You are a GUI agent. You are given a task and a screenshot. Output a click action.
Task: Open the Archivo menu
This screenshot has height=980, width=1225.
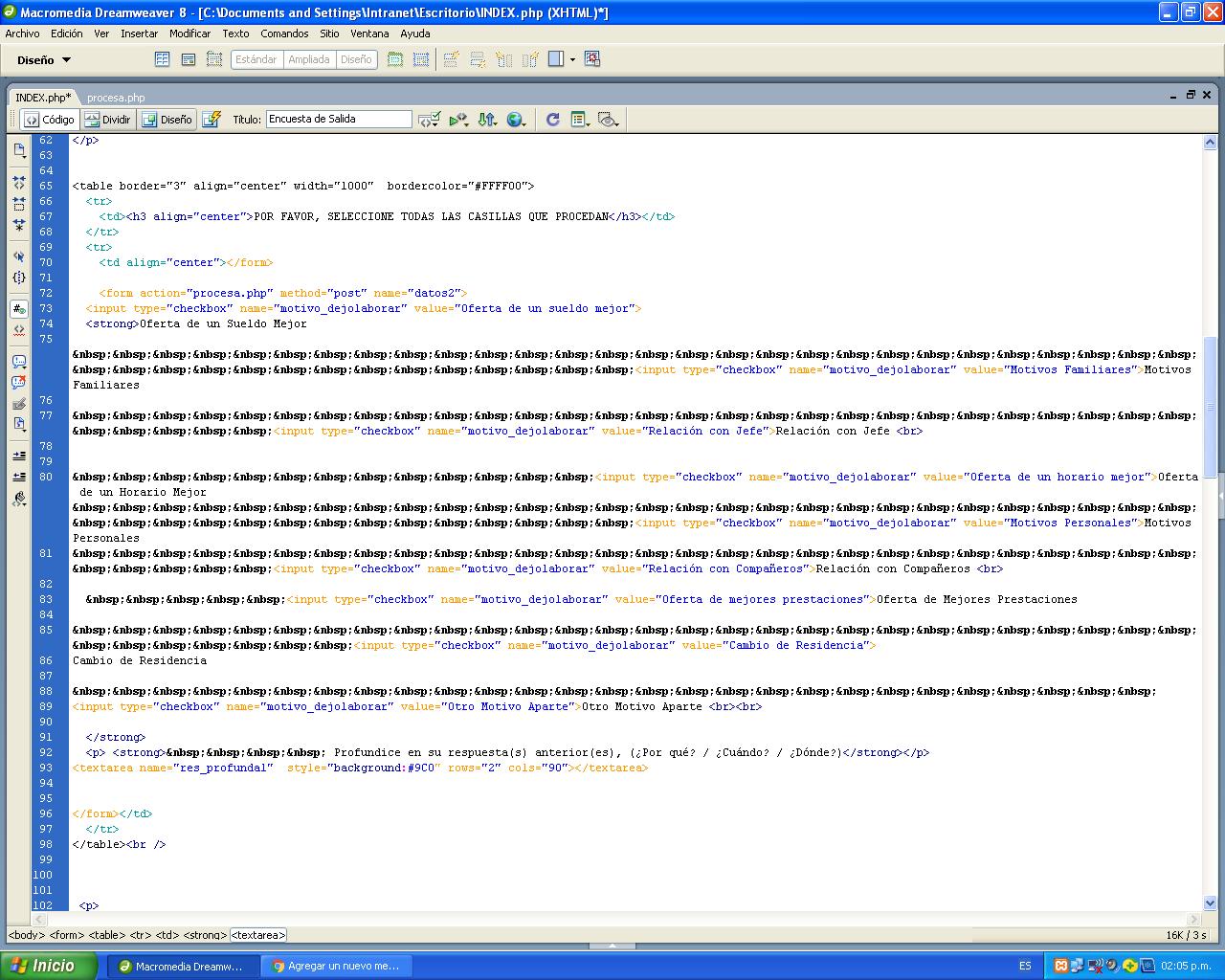(23, 33)
